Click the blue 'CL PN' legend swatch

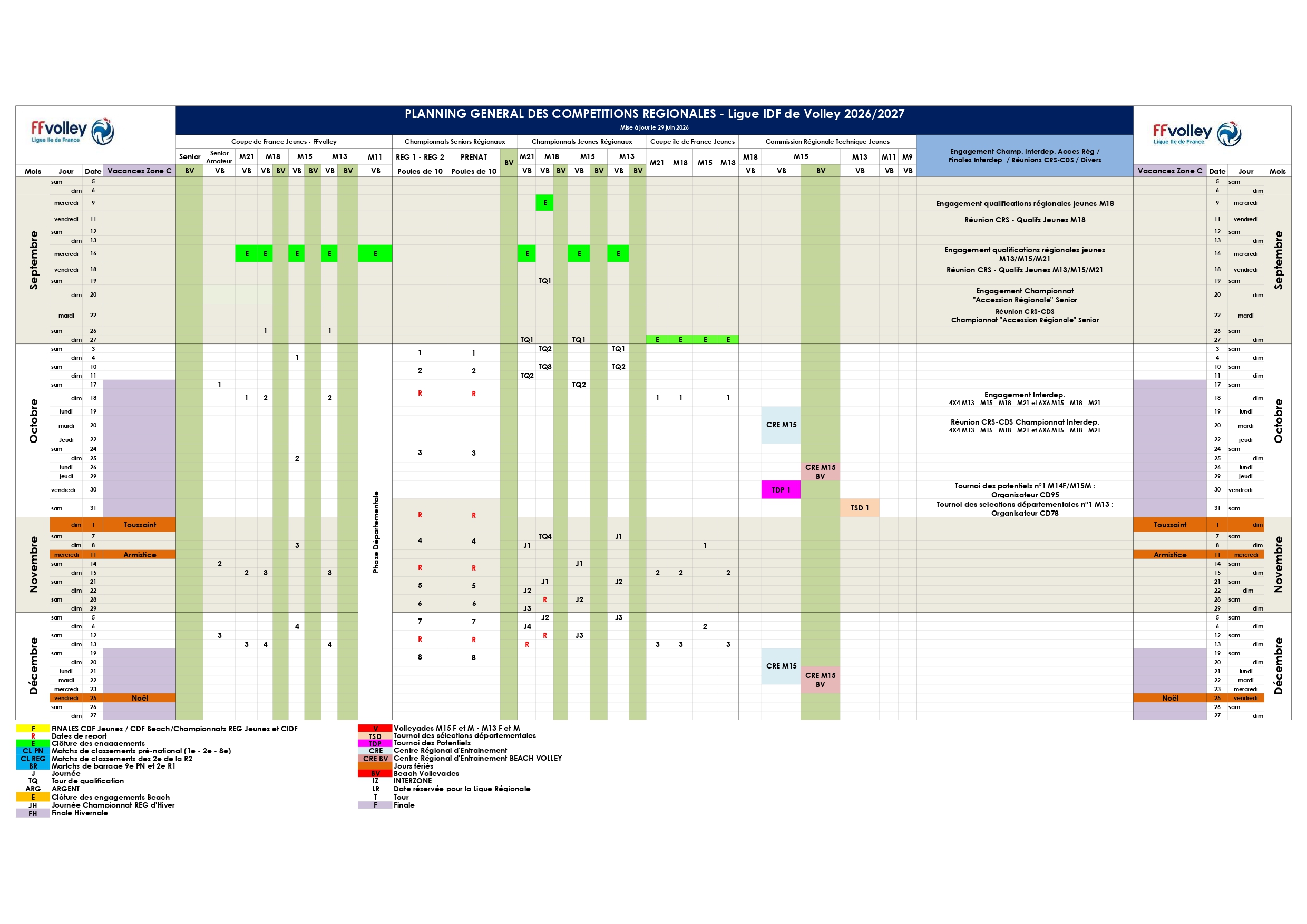33,751
